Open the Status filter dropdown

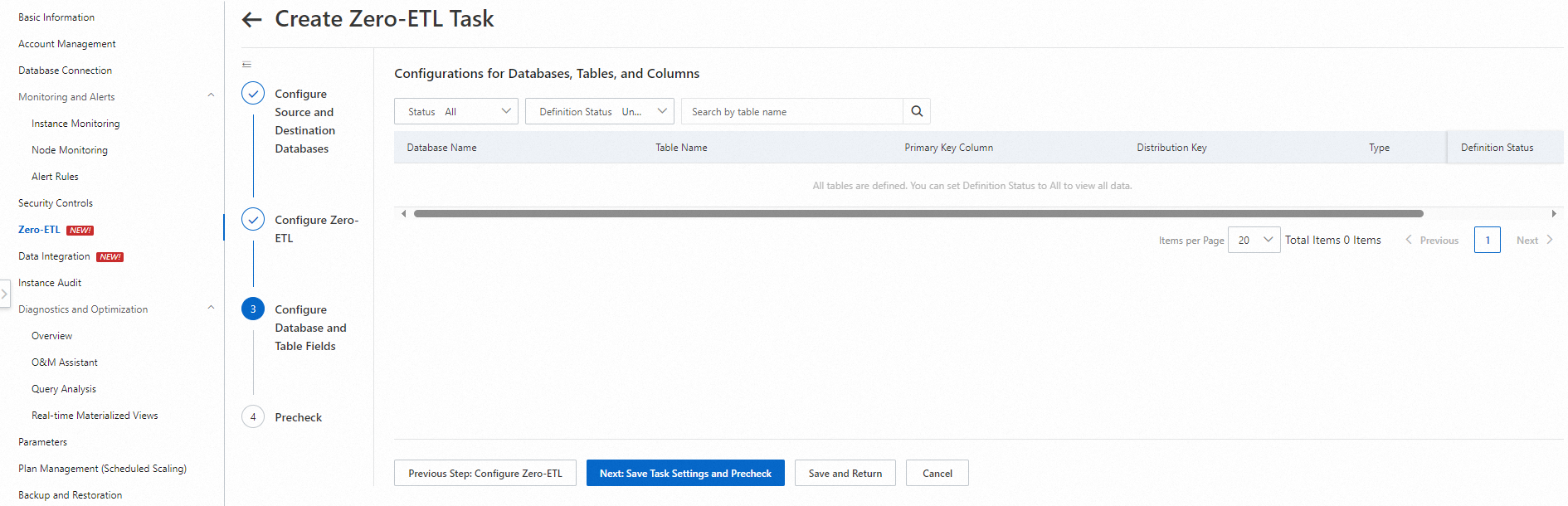(x=456, y=112)
